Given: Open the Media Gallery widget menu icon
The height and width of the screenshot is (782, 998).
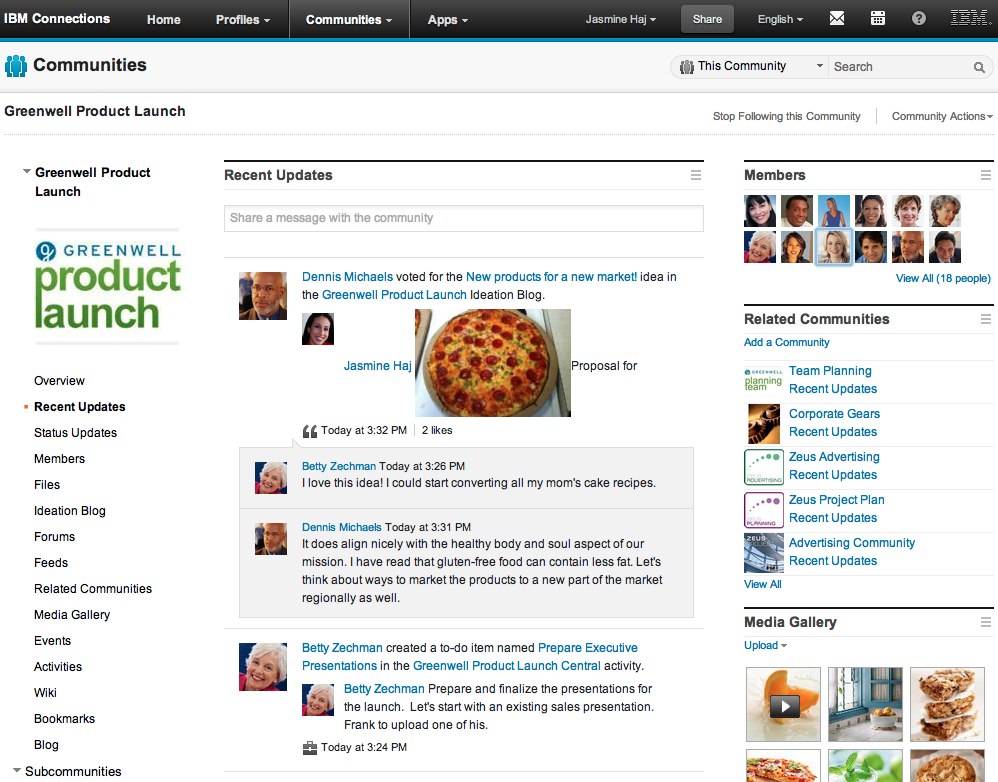Looking at the screenshot, I should (x=986, y=622).
